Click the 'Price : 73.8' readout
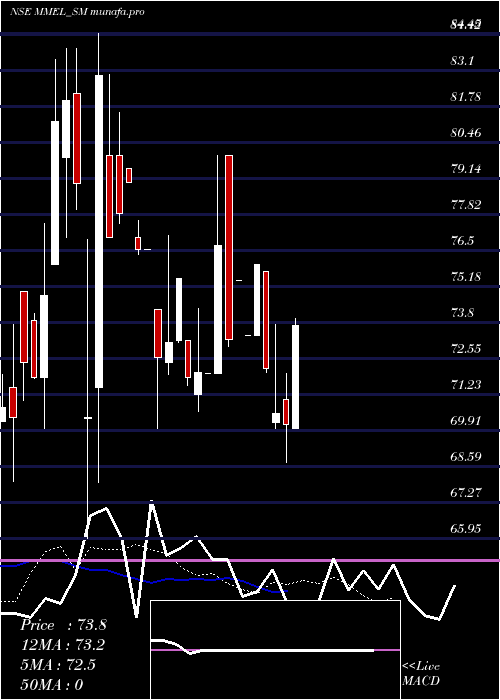Viewport: 500px width, 700px height. 63,625
